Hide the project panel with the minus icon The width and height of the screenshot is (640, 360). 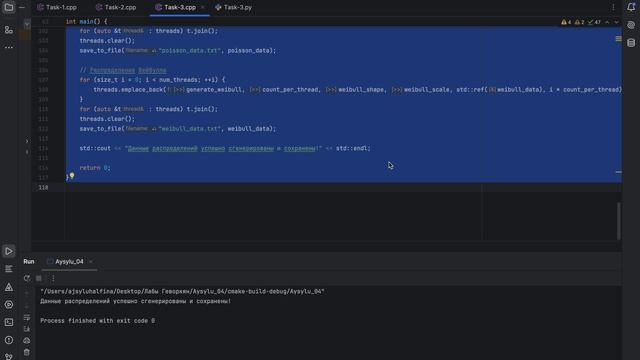point(22,7)
